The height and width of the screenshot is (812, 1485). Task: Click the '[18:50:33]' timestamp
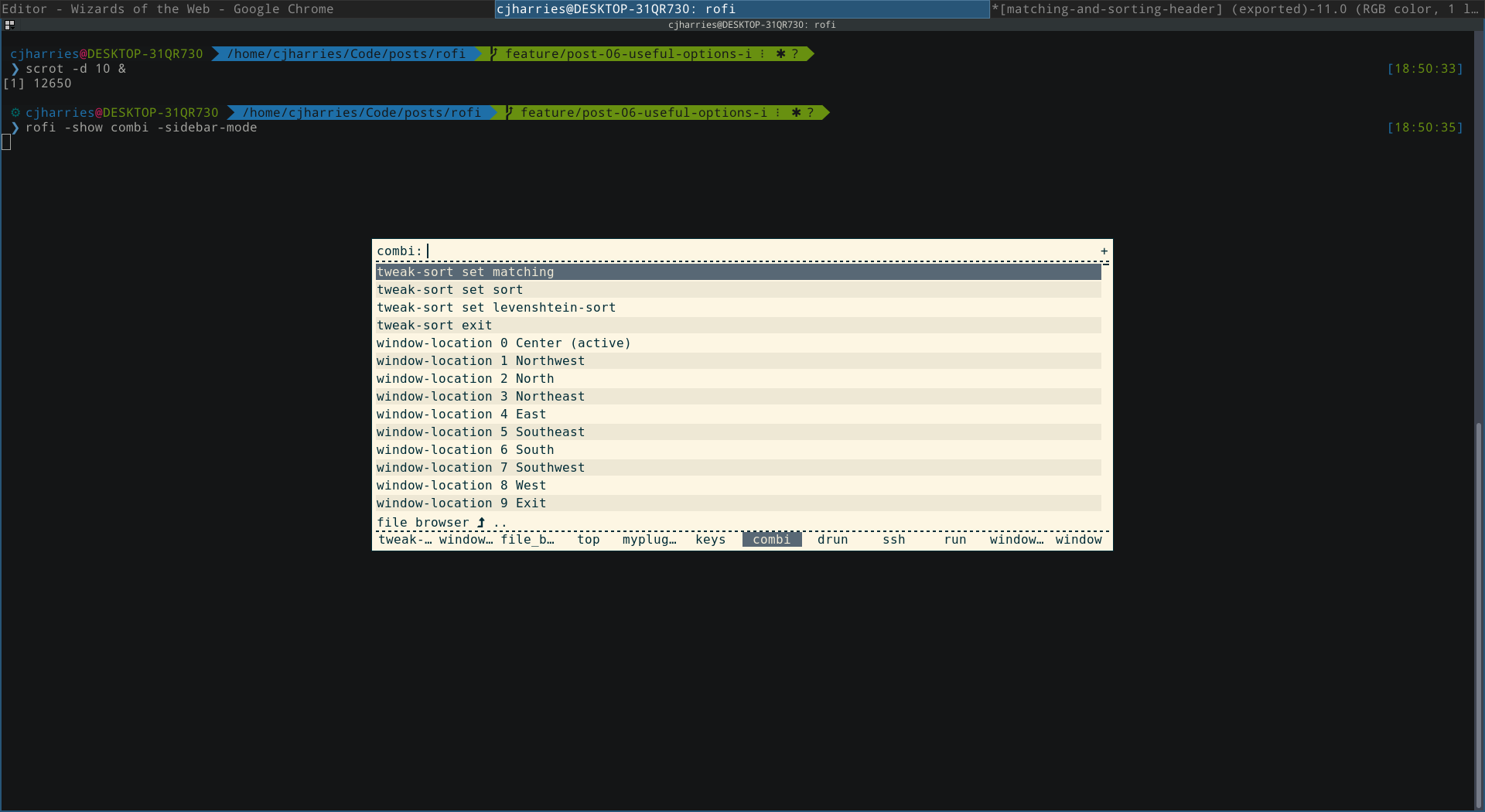coord(1425,68)
